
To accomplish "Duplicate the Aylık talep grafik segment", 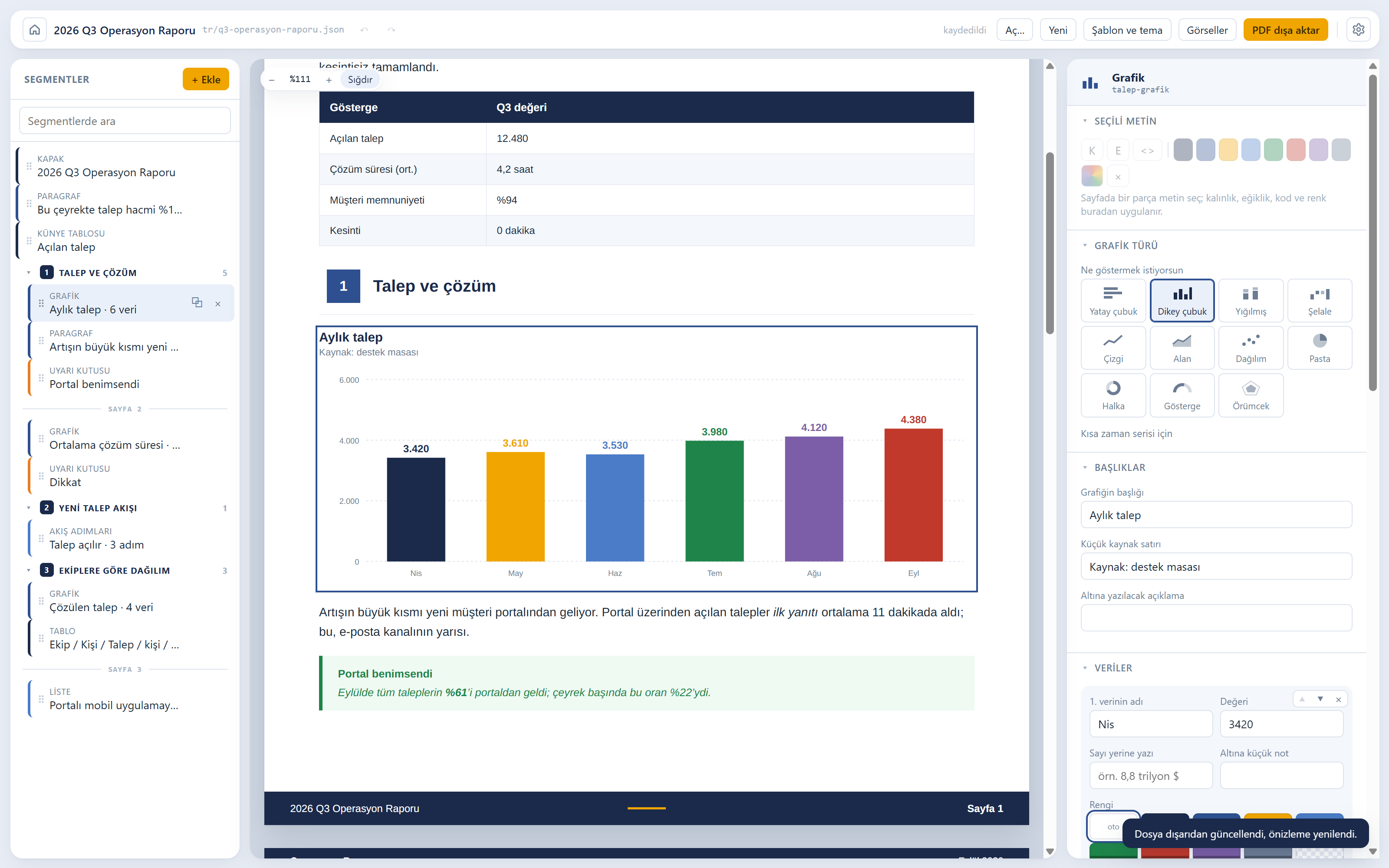I will click(197, 302).
